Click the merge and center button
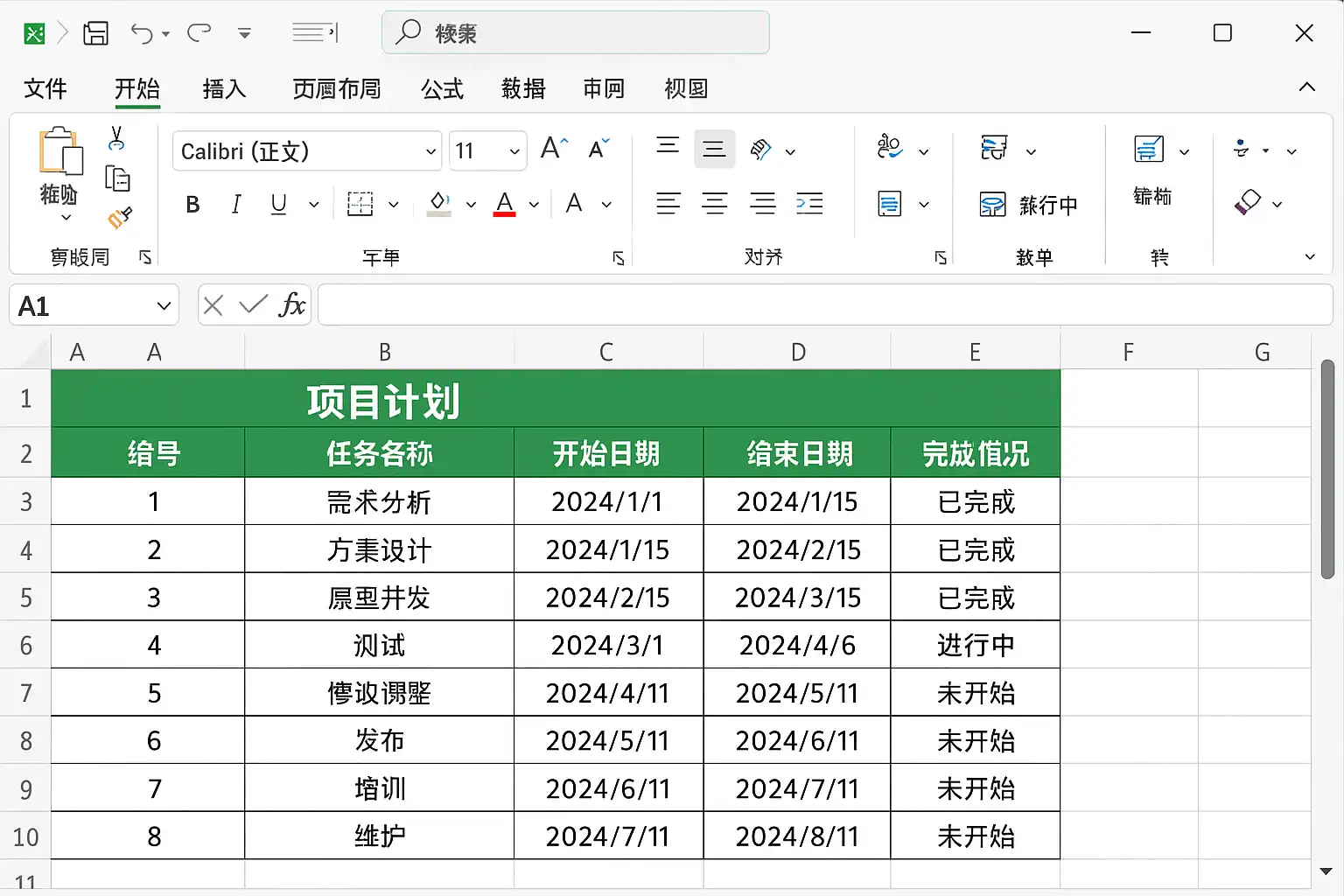 (x=1028, y=205)
